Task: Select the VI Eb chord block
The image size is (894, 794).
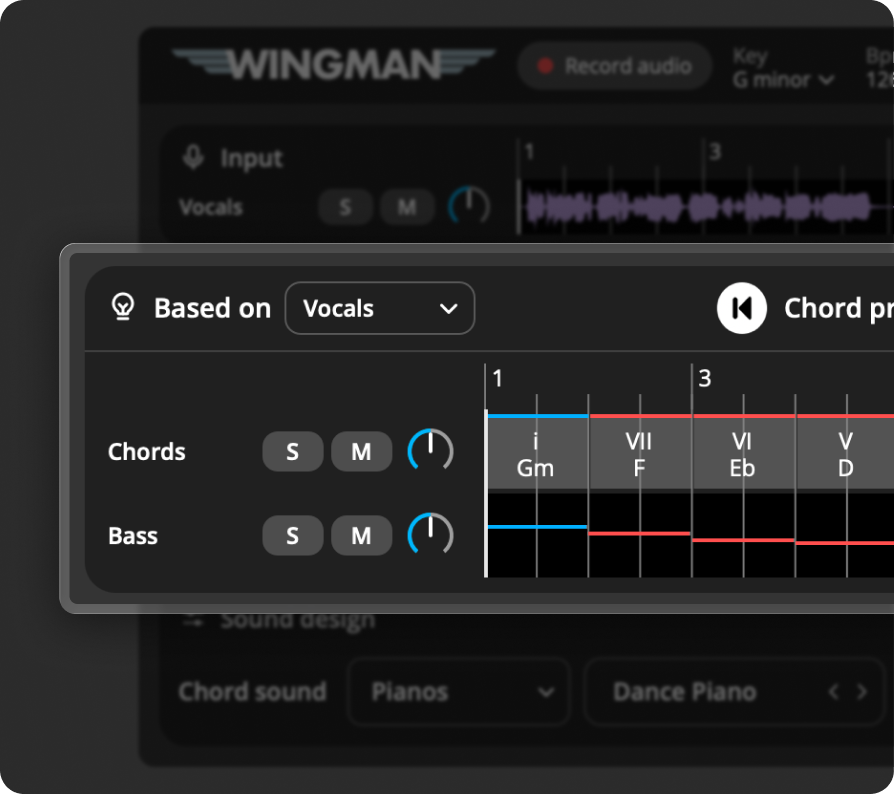Action: [x=742, y=454]
